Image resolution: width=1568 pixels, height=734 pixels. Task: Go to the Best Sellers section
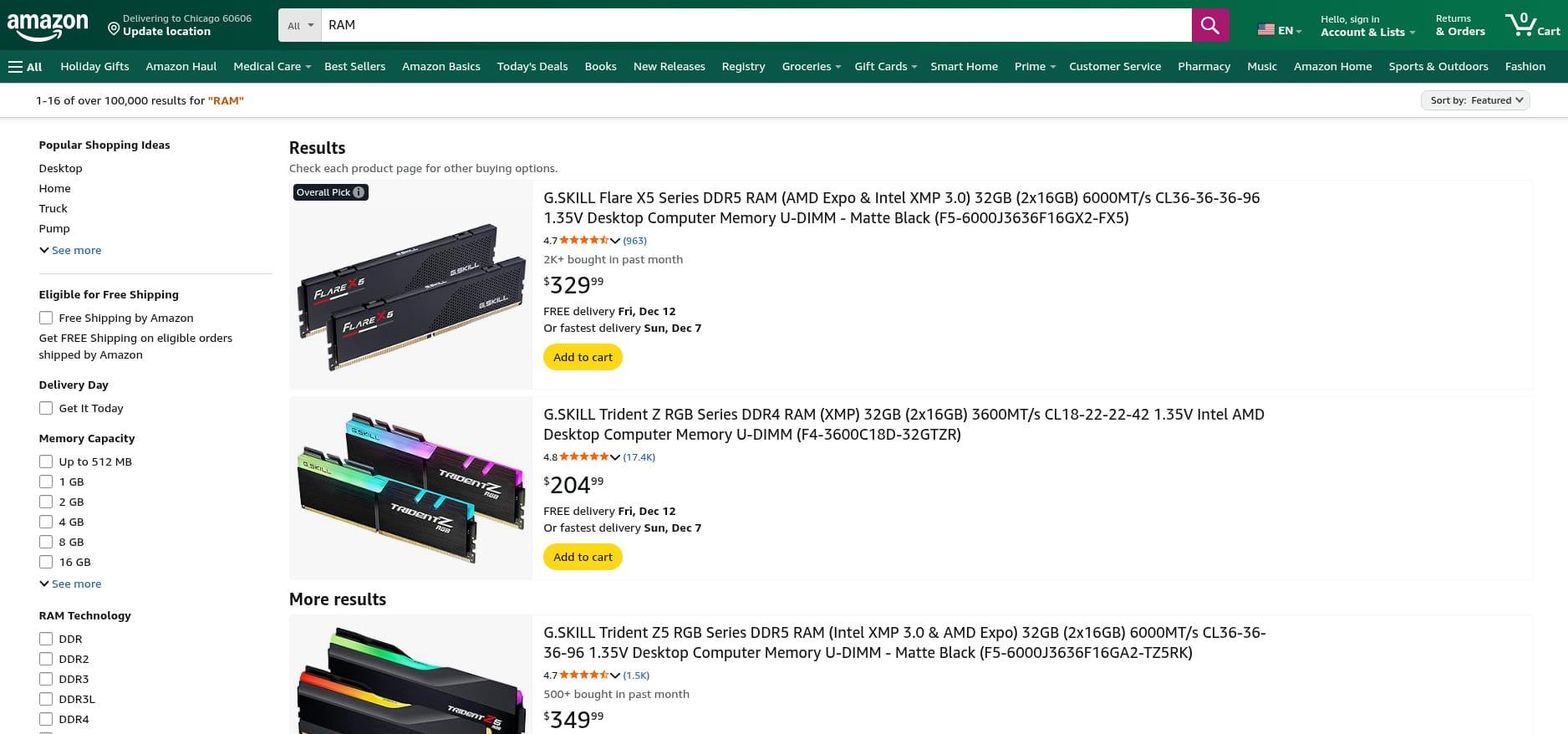tap(354, 66)
